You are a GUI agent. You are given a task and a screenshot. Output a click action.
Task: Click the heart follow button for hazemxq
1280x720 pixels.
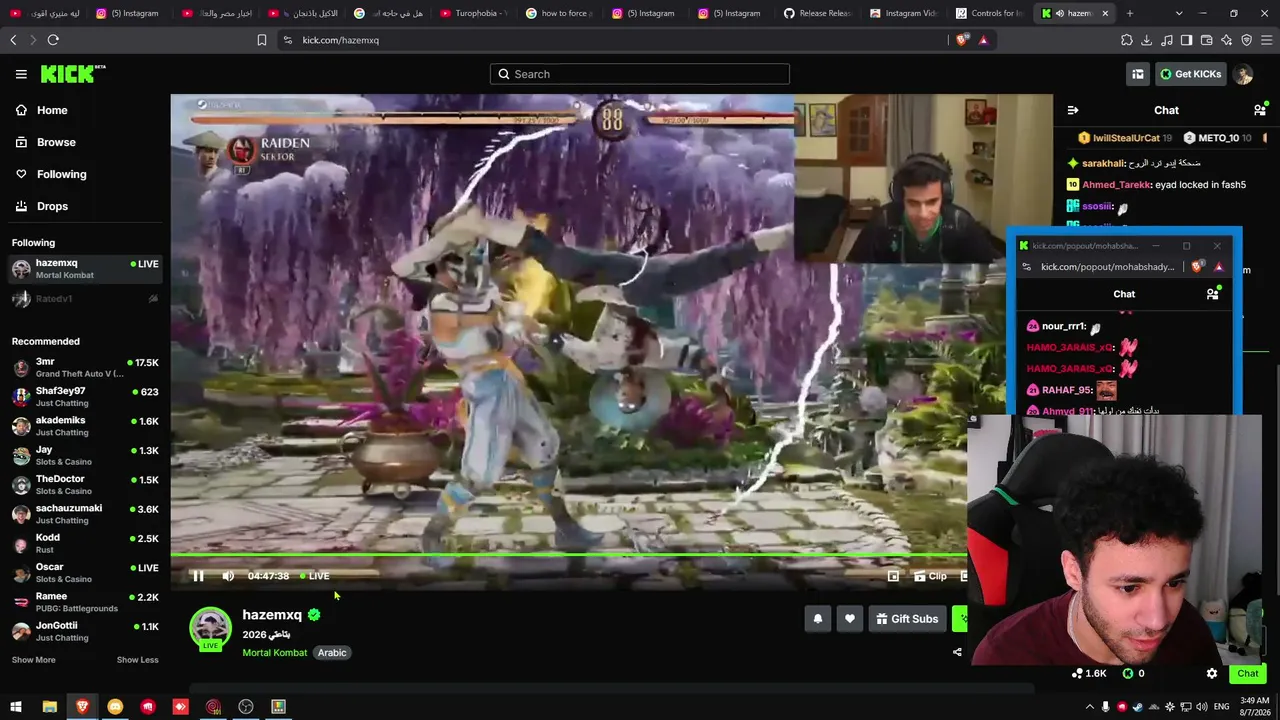(x=850, y=619)
